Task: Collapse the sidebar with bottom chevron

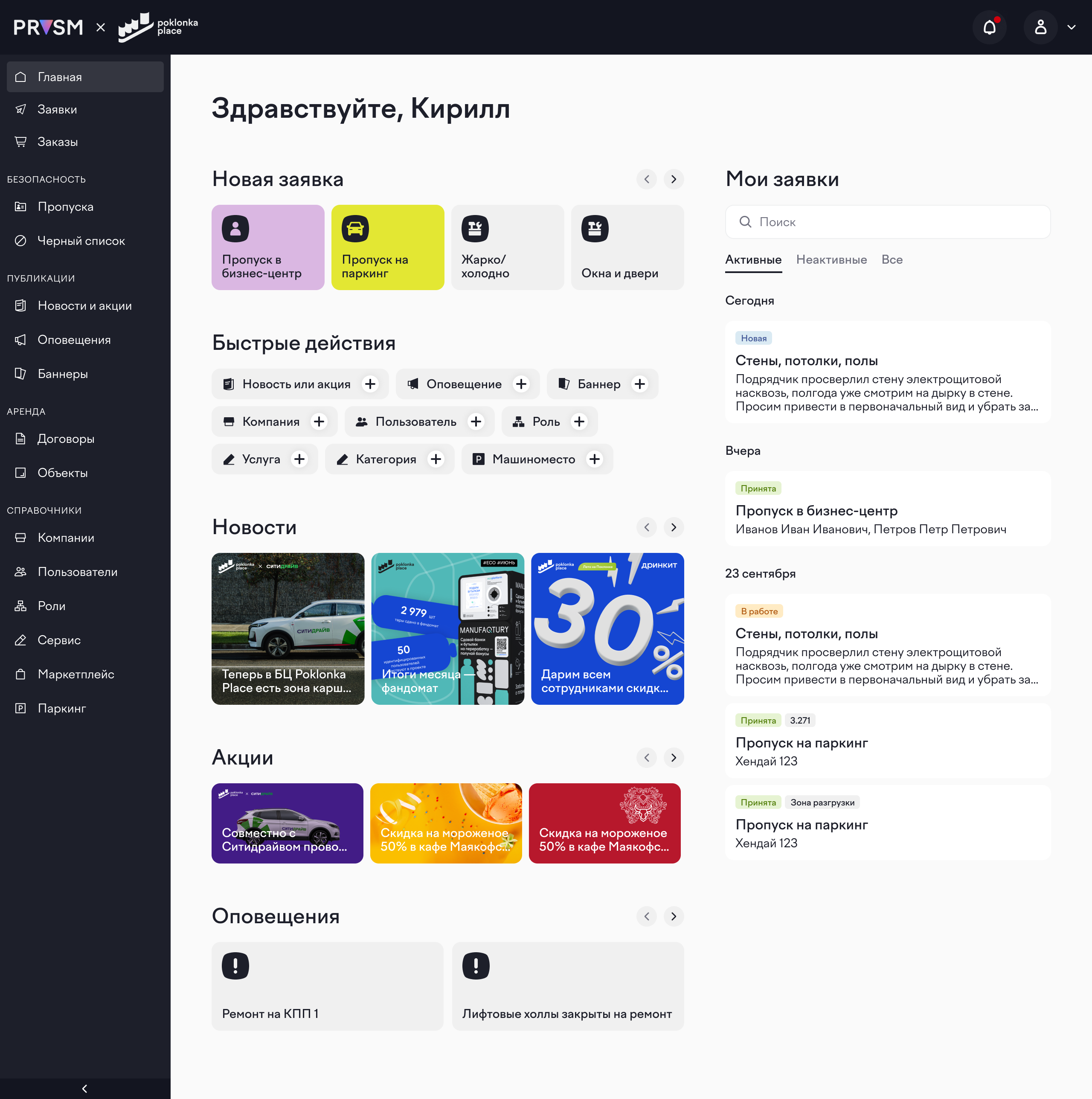Action: (x=85, y=1088)
